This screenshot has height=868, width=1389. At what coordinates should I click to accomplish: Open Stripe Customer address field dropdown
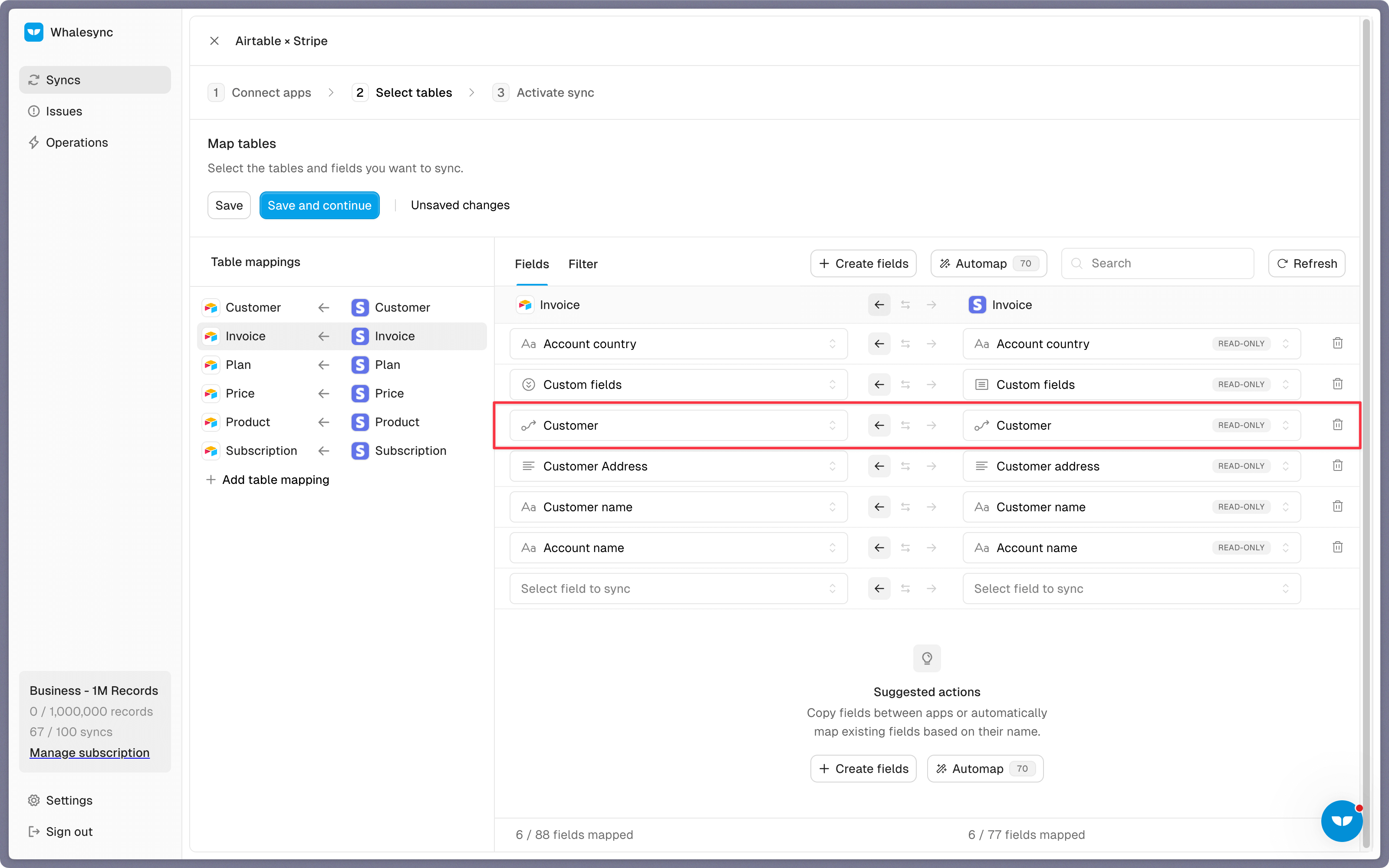1131,466
